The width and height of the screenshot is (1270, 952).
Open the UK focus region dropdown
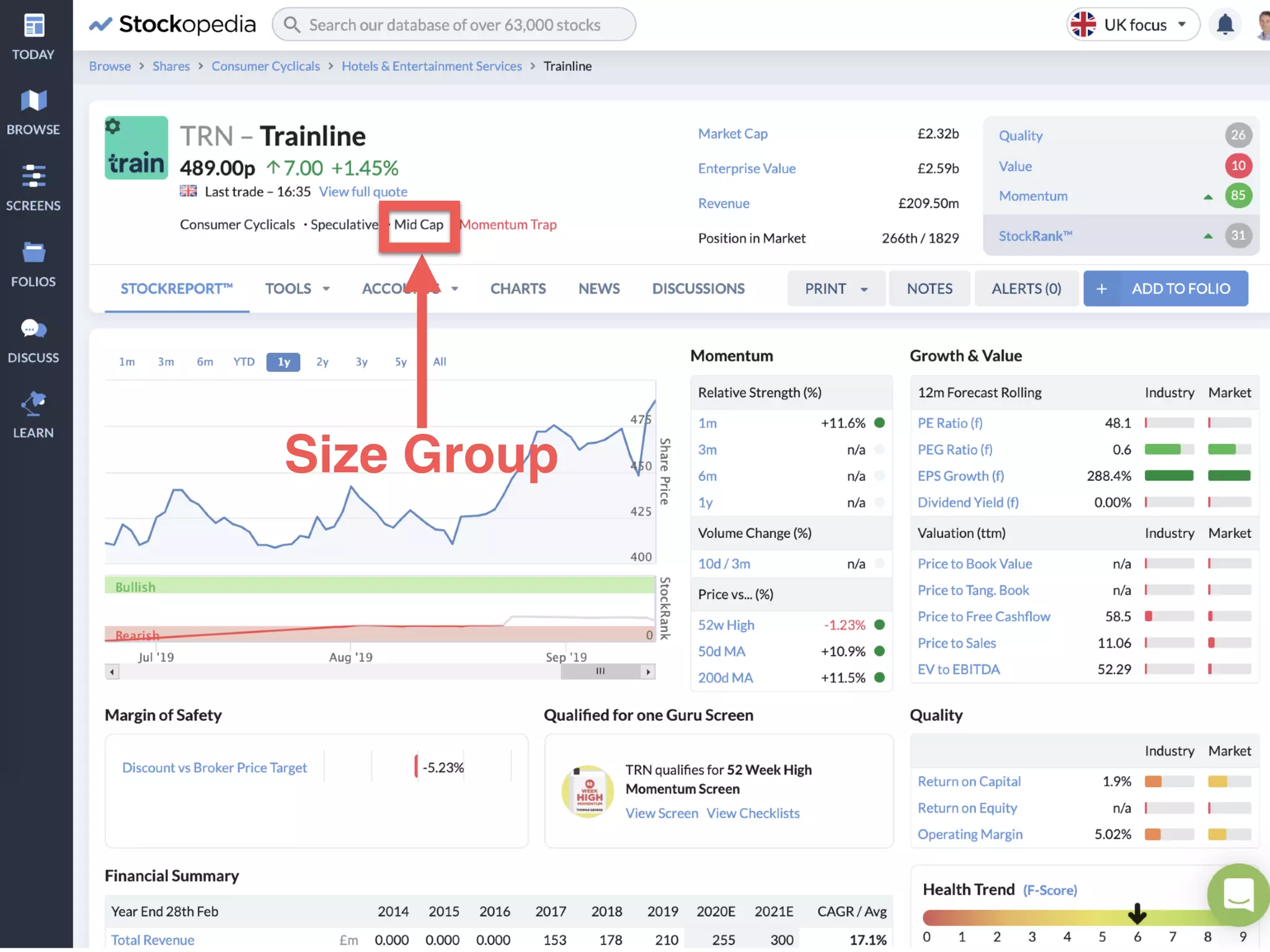click(1133, 25)
